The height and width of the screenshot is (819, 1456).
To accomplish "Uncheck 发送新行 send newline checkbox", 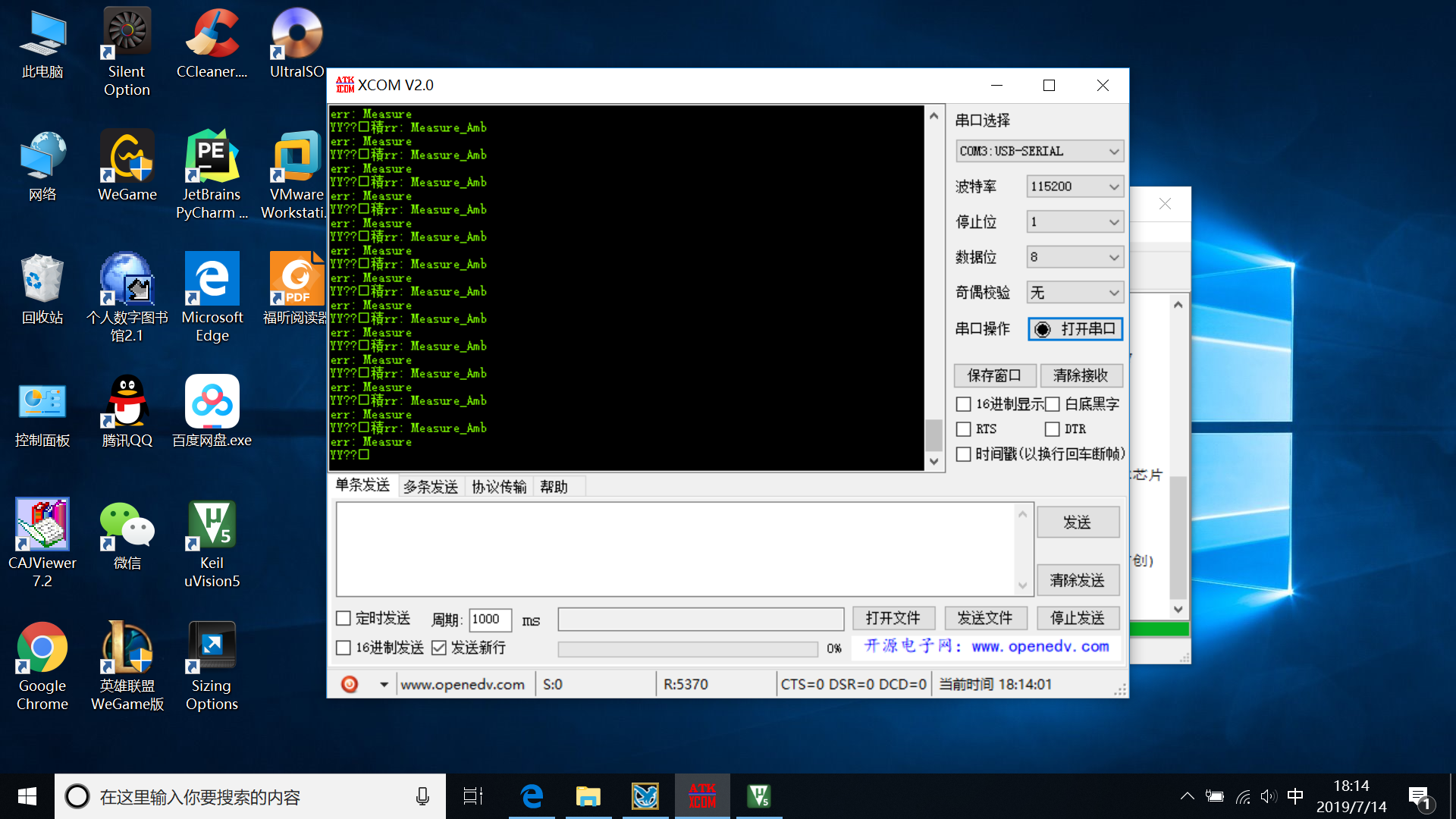I will tap(438, 648).
